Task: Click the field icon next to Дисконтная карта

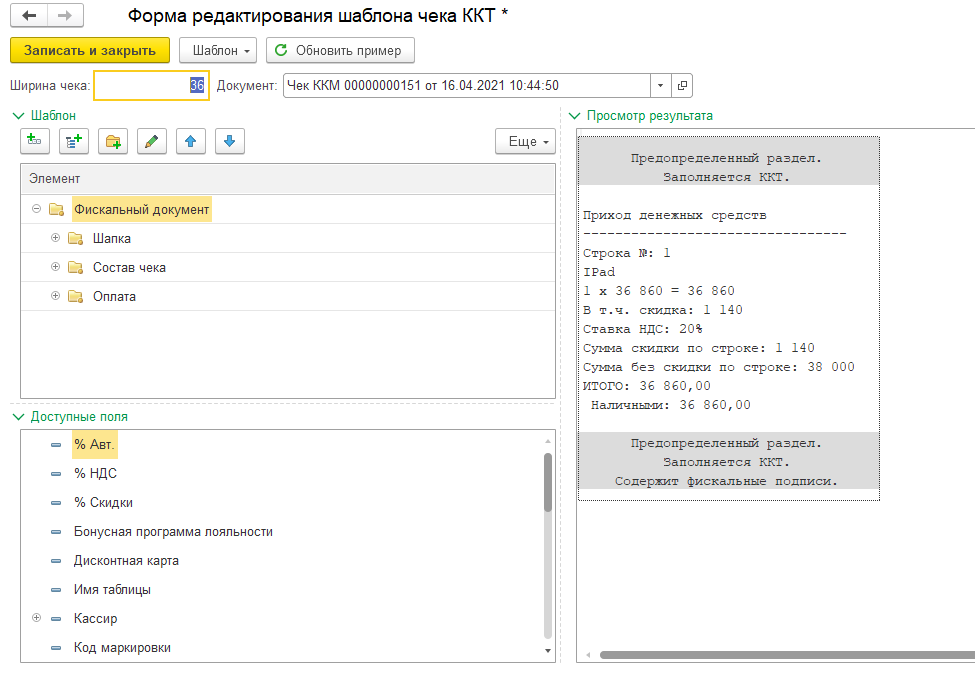Action: (56, 561)
